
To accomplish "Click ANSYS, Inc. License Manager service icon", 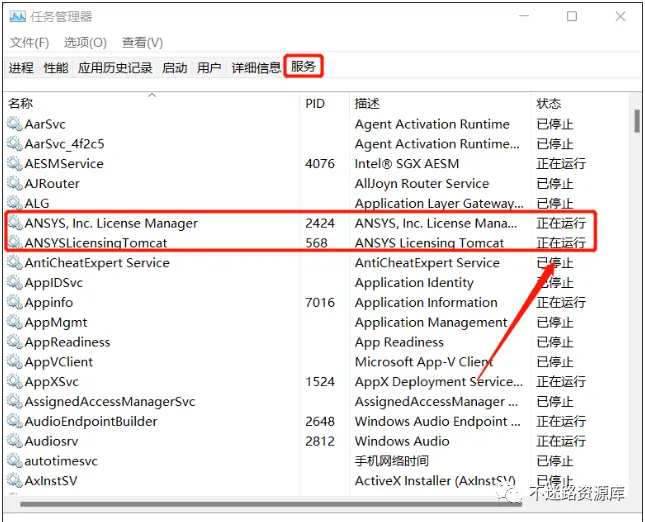I will (14, 223).
